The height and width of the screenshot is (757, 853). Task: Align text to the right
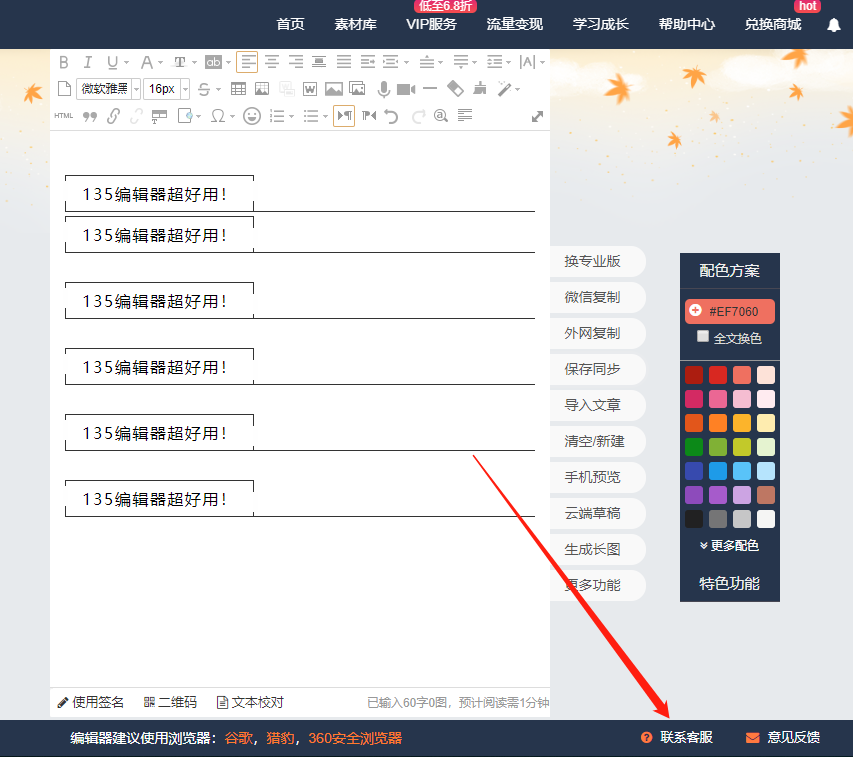[x=296, y=62]
